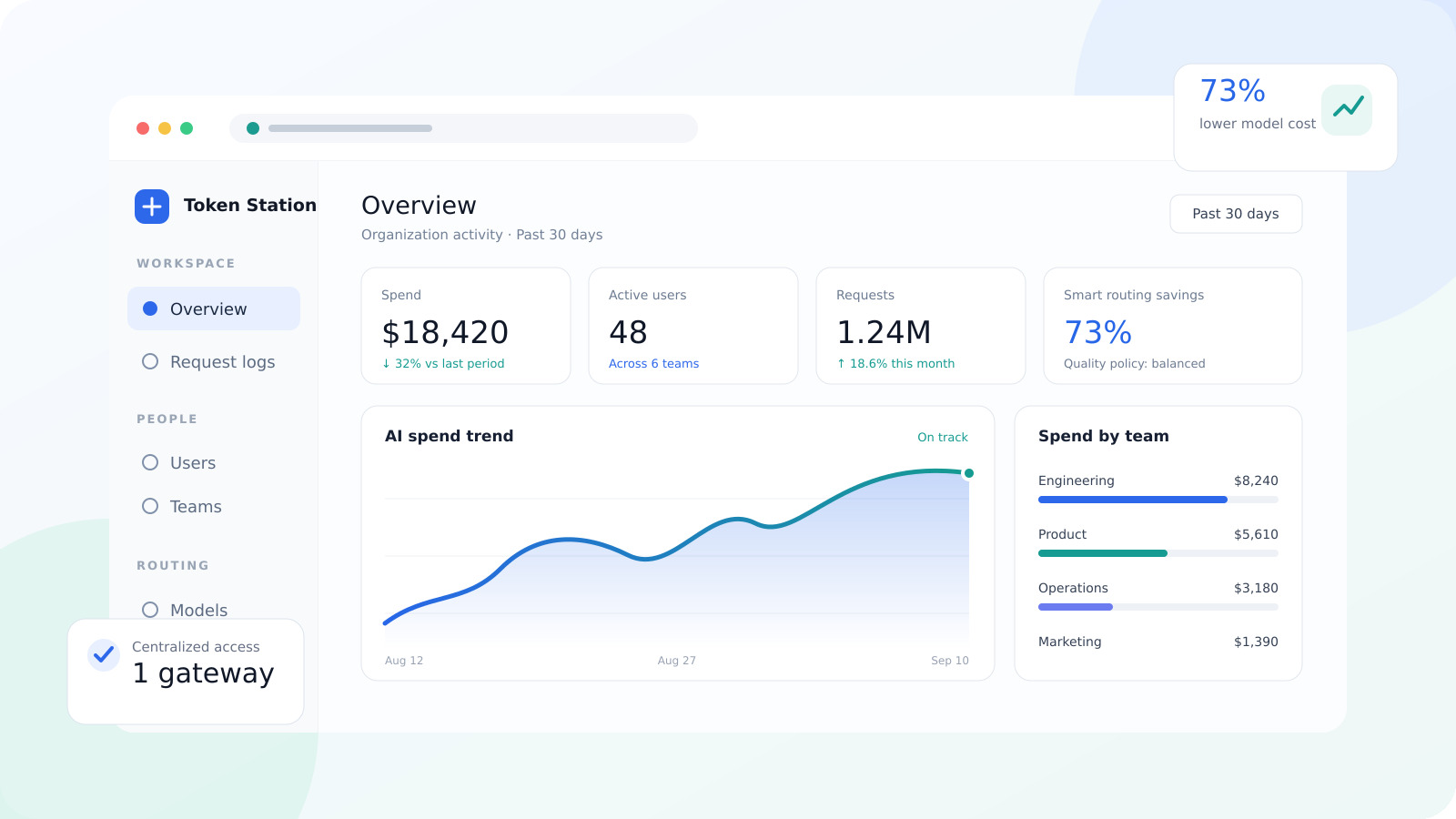The image size is (1456, 819).
Task: Open the Smart routing savings card
Action: 1173,326
